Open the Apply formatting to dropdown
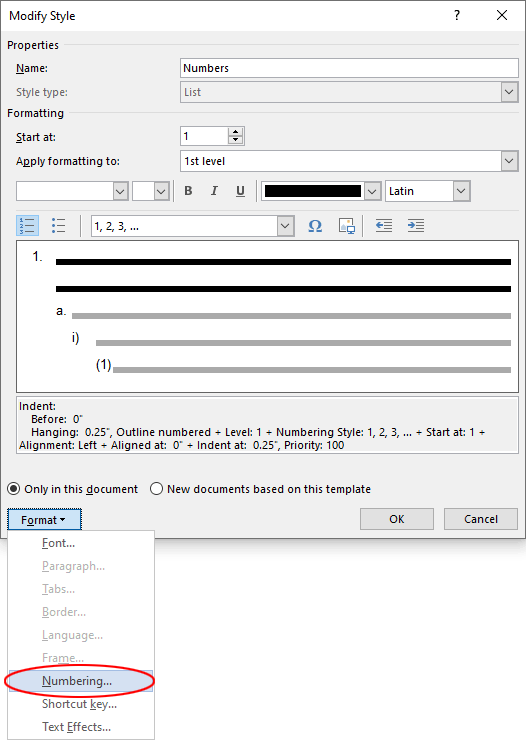The width and height of the screenshot is (526, 740). click(349, 161)
